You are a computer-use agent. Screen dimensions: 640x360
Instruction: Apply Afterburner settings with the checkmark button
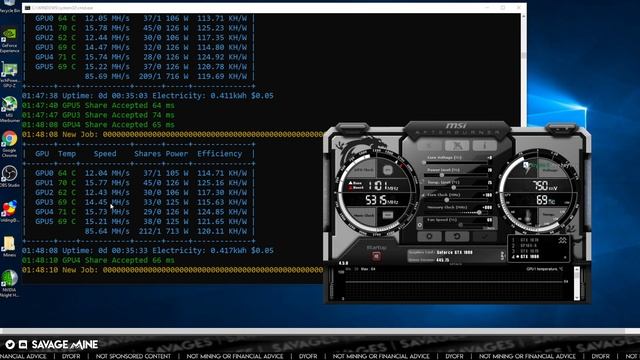[484, 236]
